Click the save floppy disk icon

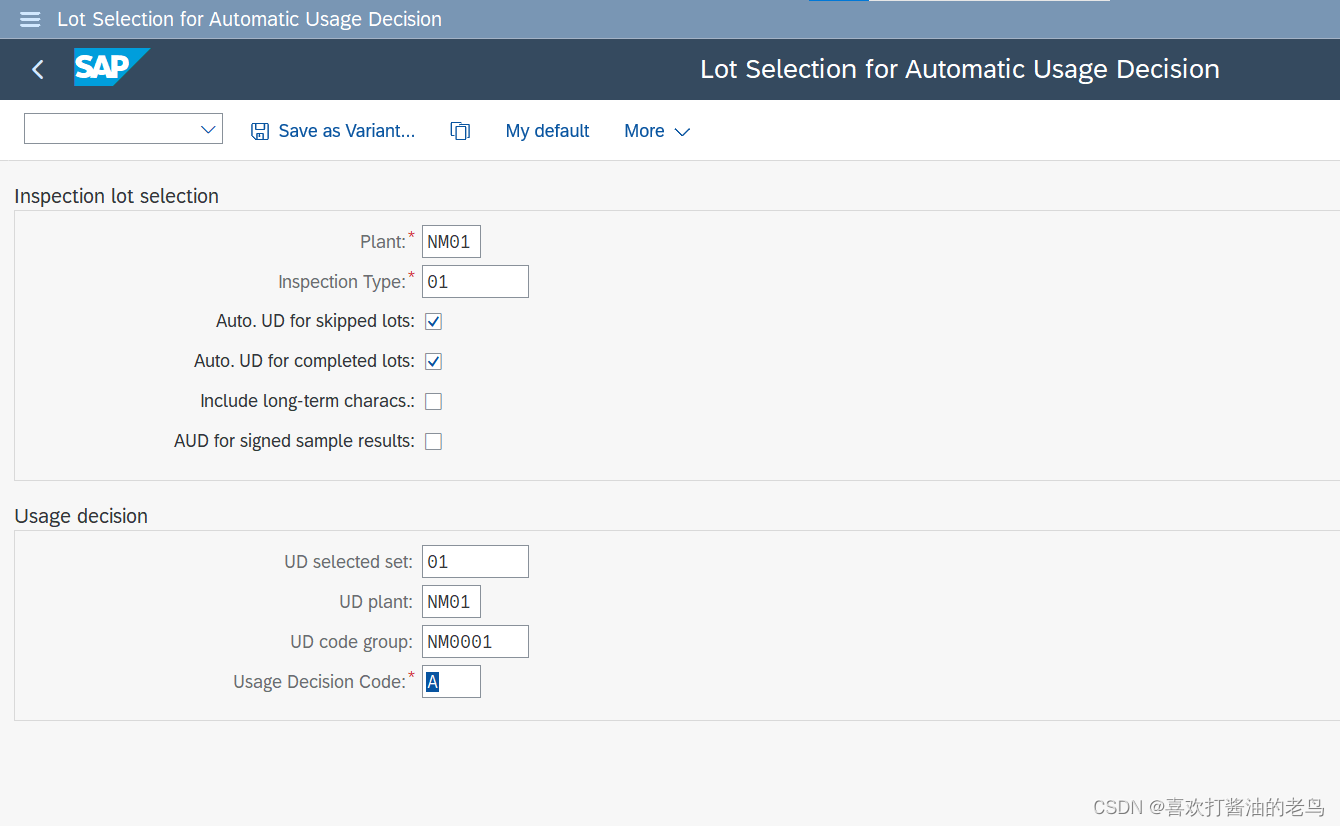tap(259, 130)
